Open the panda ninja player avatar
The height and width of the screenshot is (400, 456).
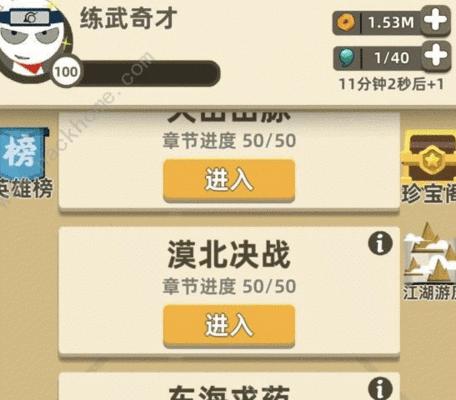(x=35, y=39)
